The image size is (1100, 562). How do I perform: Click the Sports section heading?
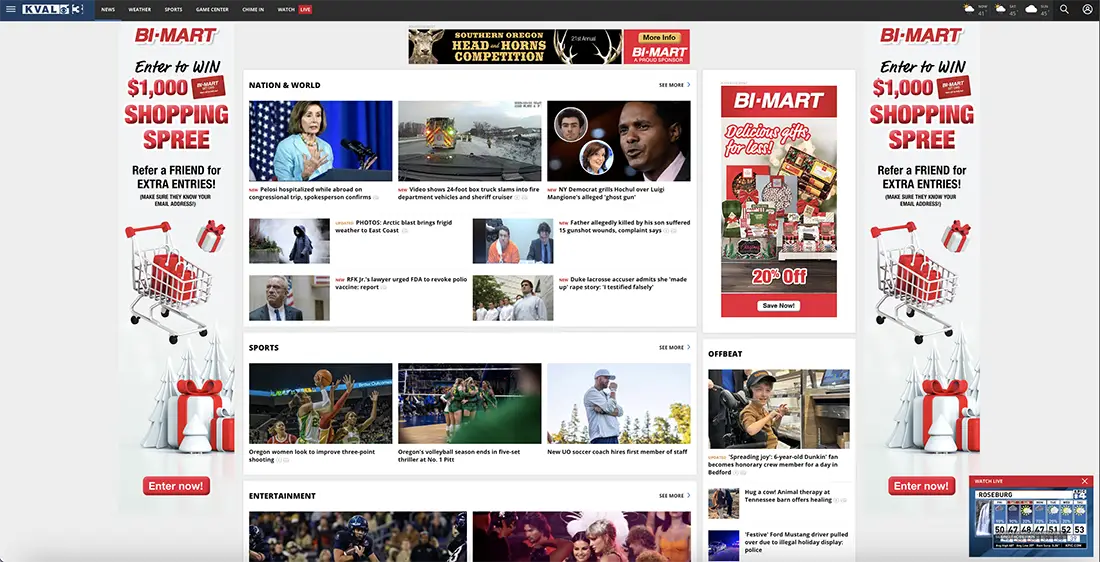(264, 347)
